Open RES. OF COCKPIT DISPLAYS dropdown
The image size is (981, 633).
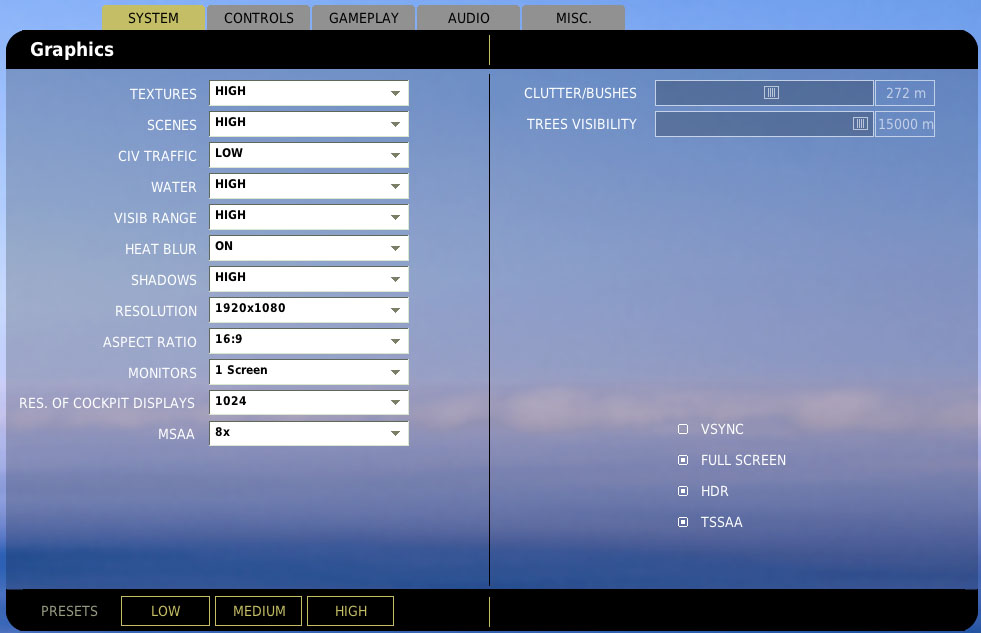coord(308,402)
